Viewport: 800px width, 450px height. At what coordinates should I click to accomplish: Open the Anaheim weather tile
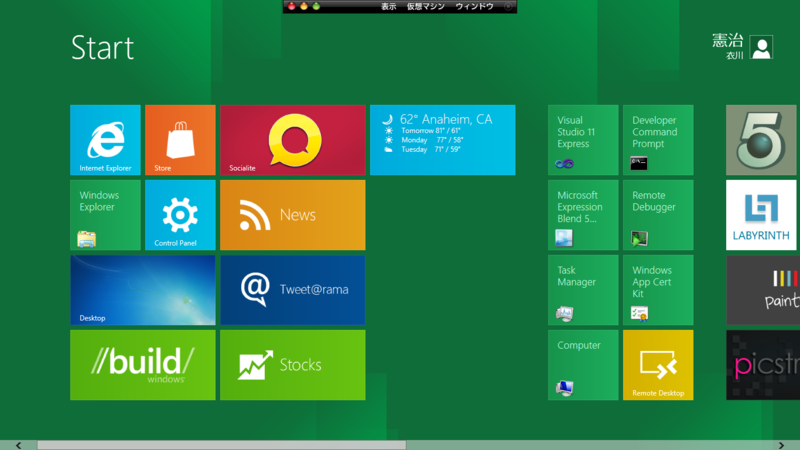click(x=442, y=140)
